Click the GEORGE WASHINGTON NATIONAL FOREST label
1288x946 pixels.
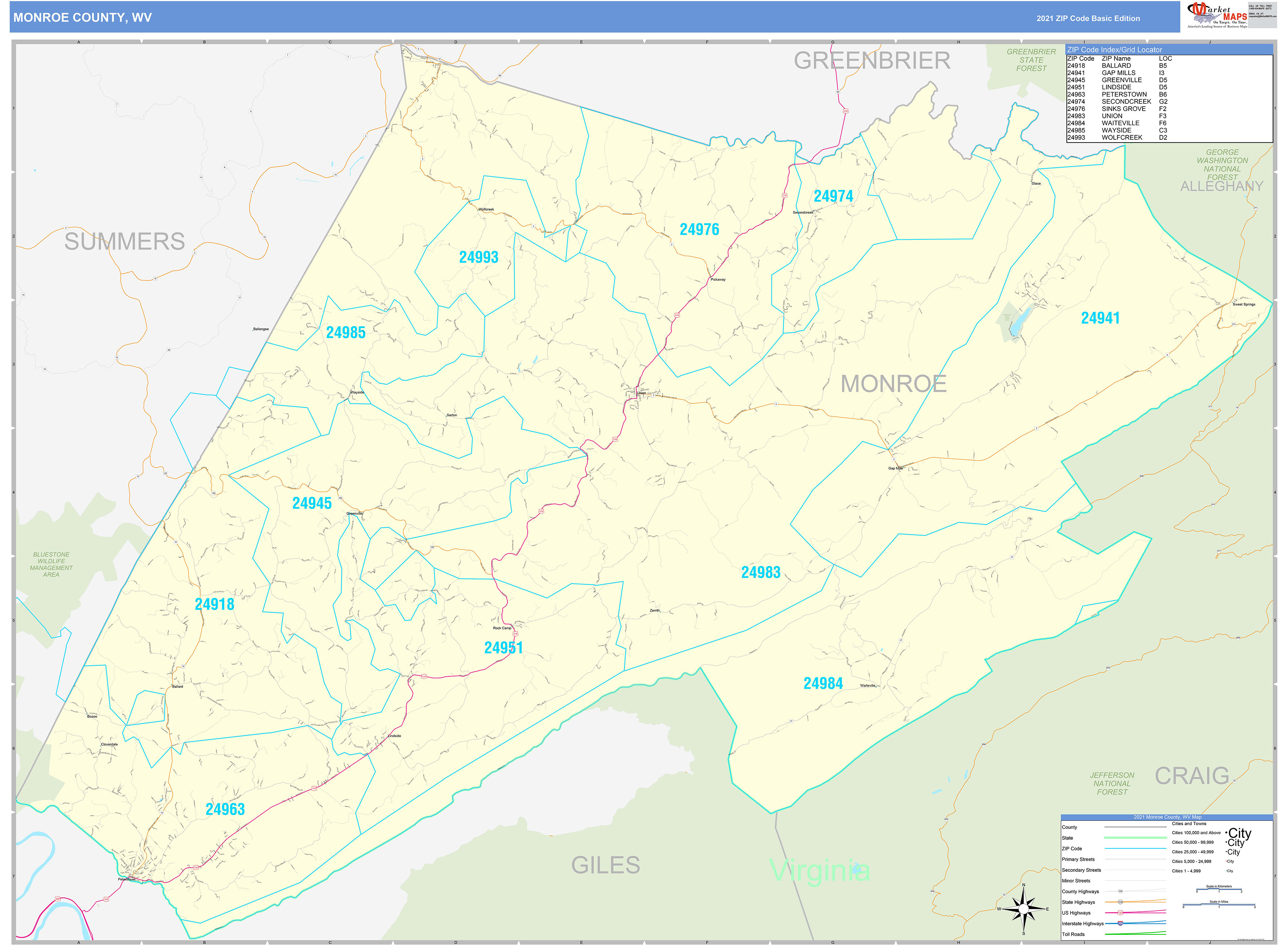pyautogui.click(x=1222, y=165)
